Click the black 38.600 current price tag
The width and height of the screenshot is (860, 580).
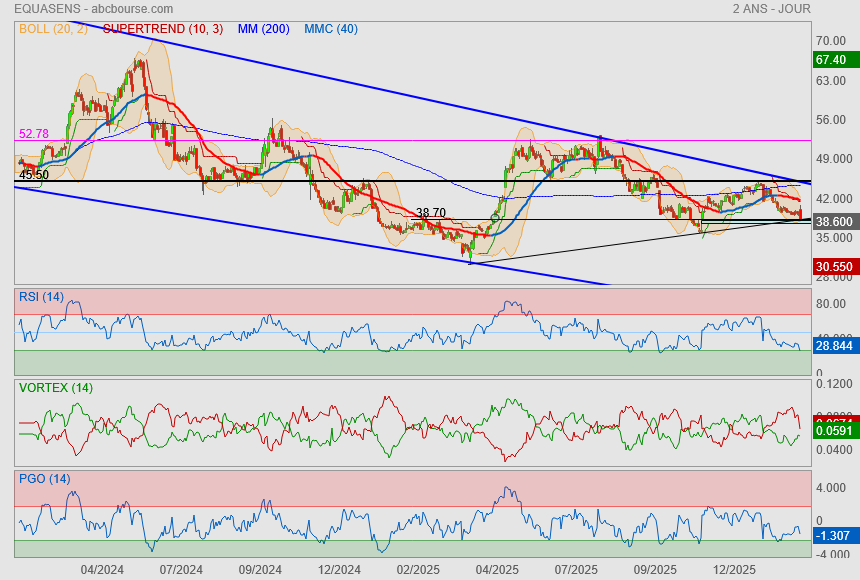pyautogui.click(x=834, y=222)
